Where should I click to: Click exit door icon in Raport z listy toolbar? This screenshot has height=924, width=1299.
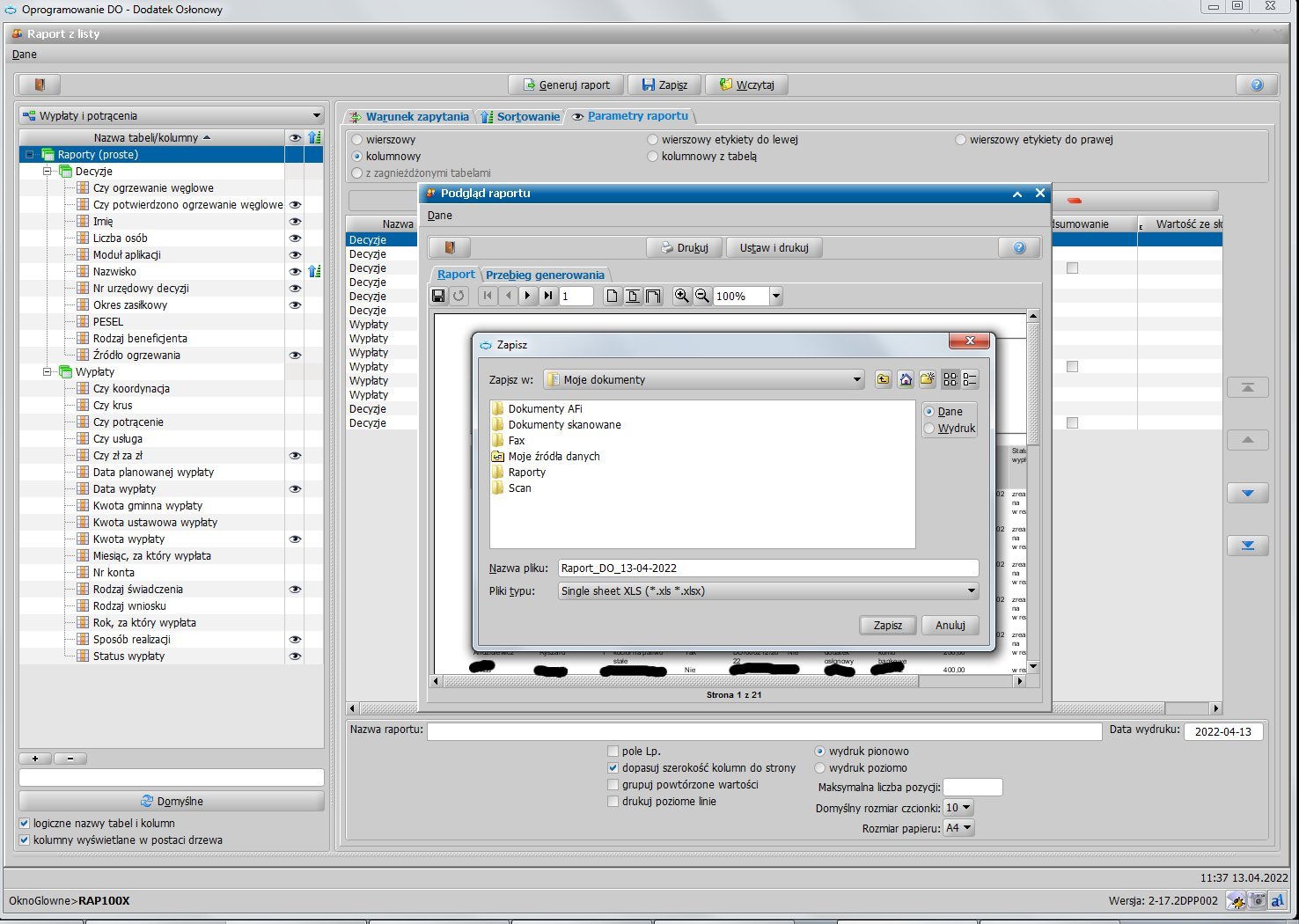point(40,84)
